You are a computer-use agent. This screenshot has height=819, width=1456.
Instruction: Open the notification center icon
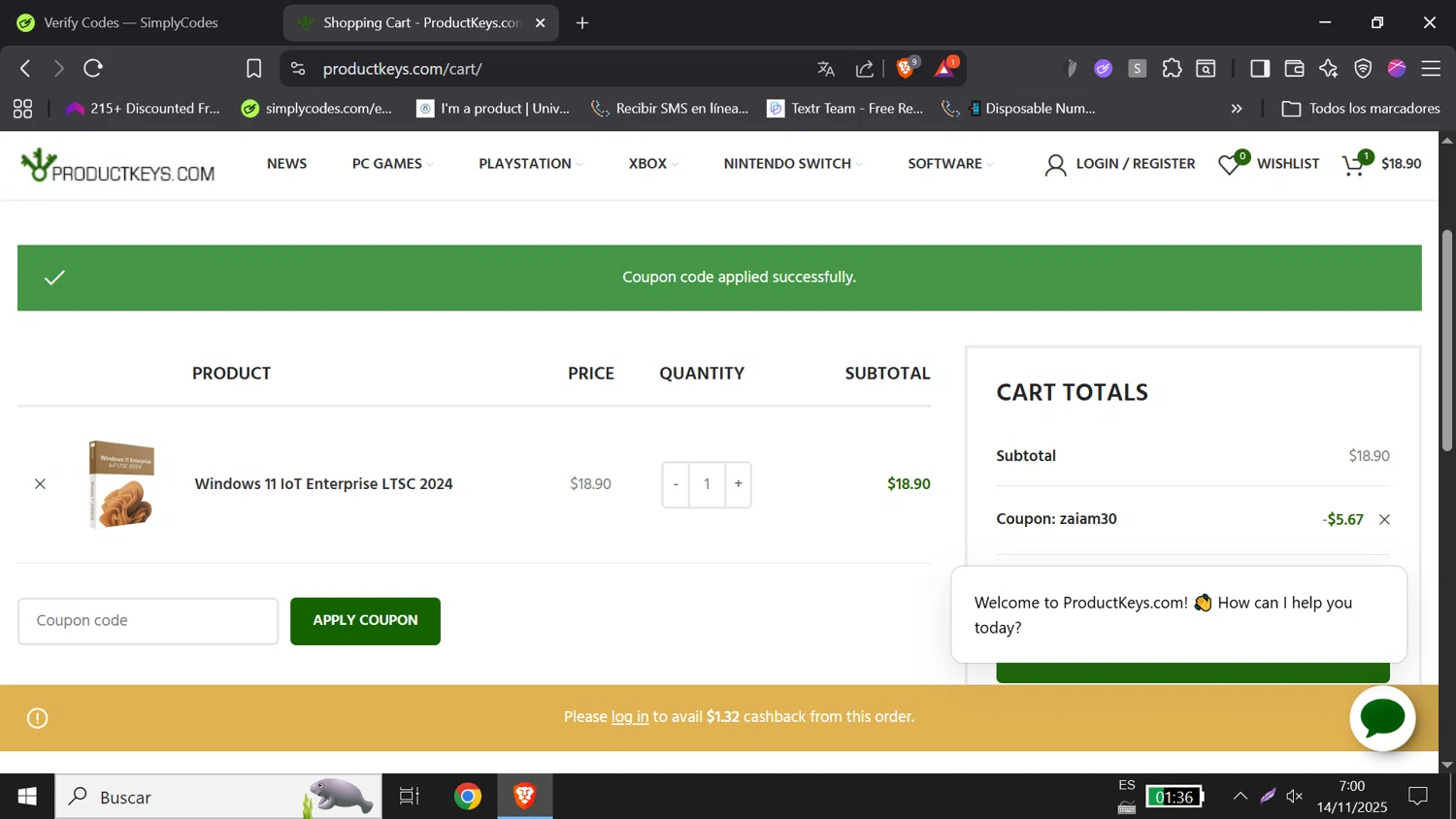tap(1418, 797)
